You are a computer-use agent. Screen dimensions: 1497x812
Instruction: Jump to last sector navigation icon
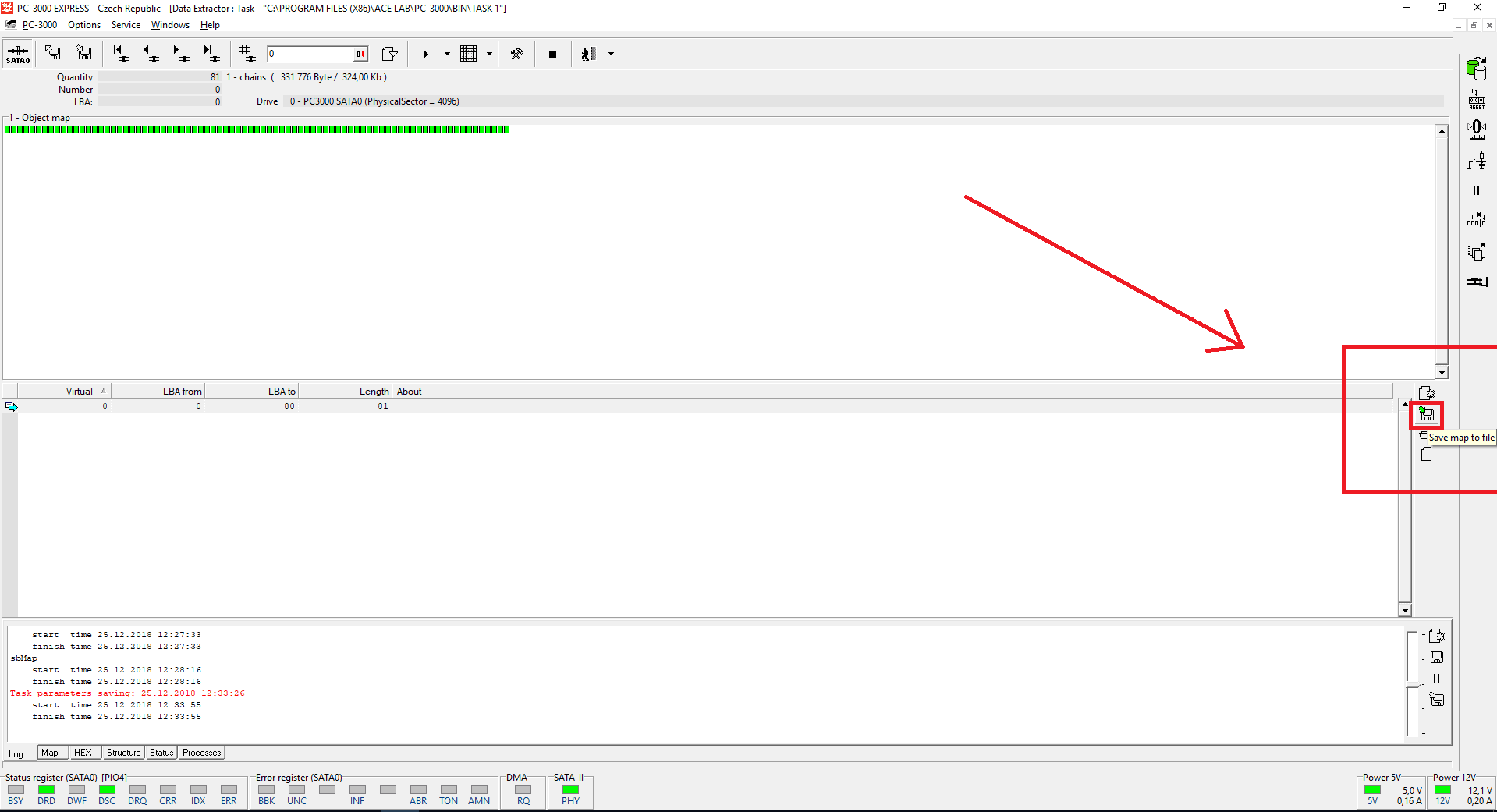(x=211, y=53)
